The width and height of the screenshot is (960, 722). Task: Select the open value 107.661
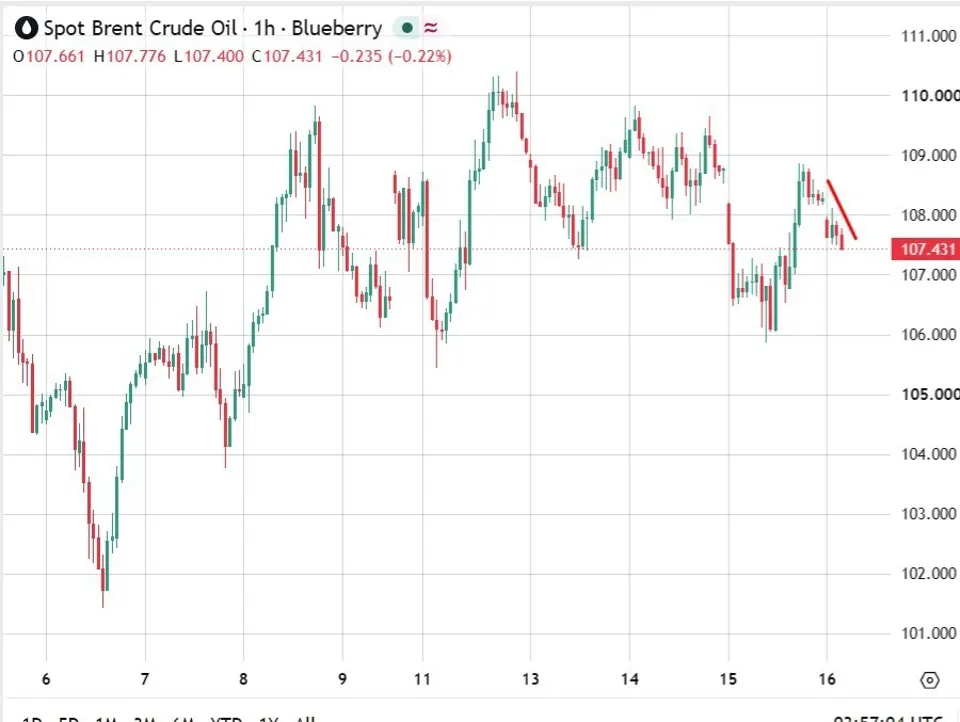tap(55, 57)
